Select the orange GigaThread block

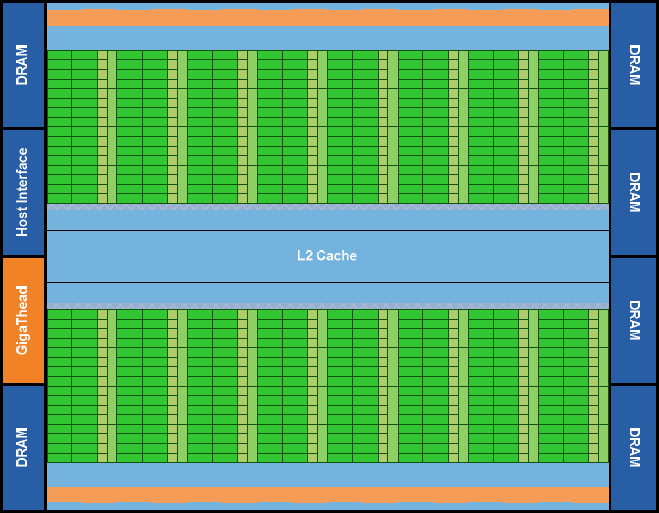tap(23, 320)
